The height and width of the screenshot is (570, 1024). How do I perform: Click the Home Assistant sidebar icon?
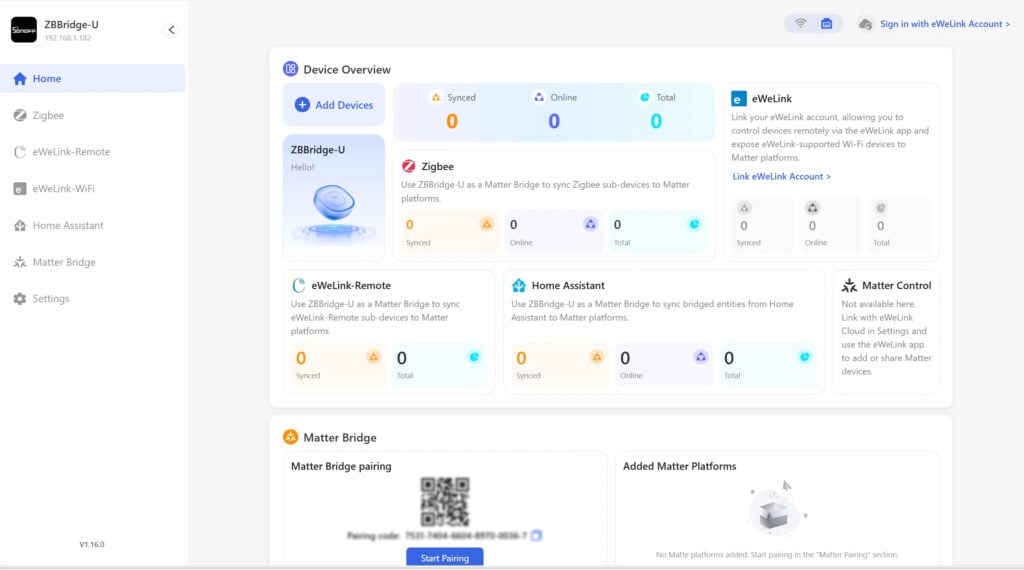(20, 225)
